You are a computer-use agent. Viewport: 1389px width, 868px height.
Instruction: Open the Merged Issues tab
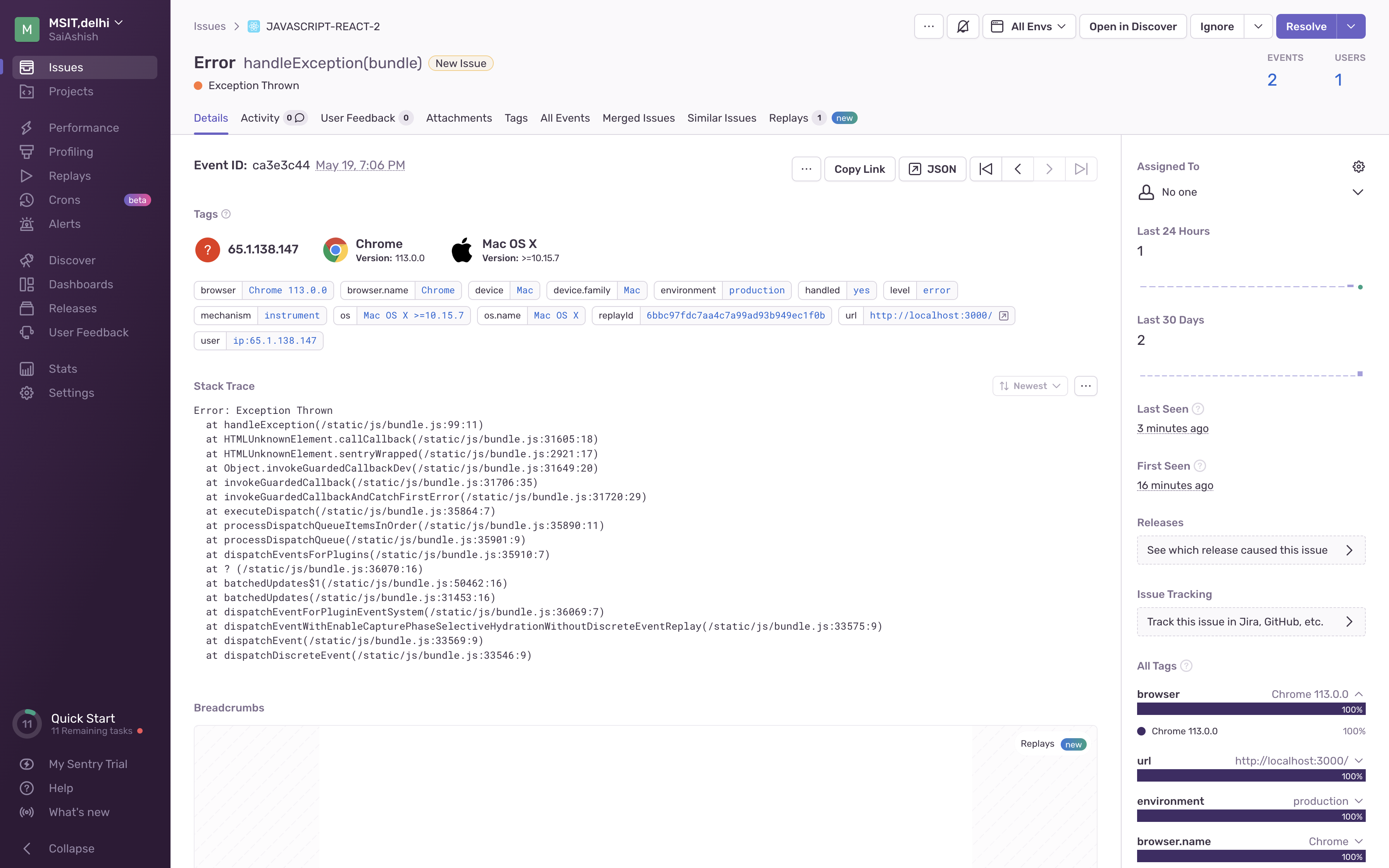coord(638,118)
